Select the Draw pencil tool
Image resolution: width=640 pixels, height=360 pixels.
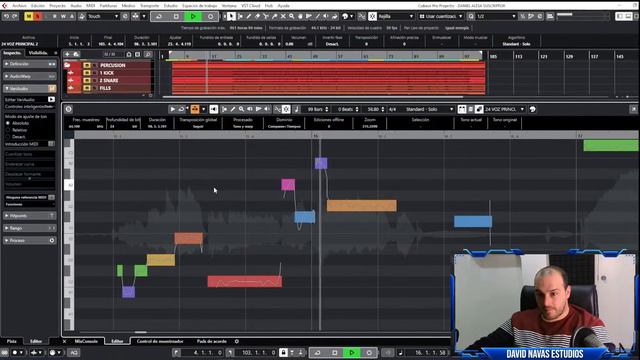coord(249,16)
